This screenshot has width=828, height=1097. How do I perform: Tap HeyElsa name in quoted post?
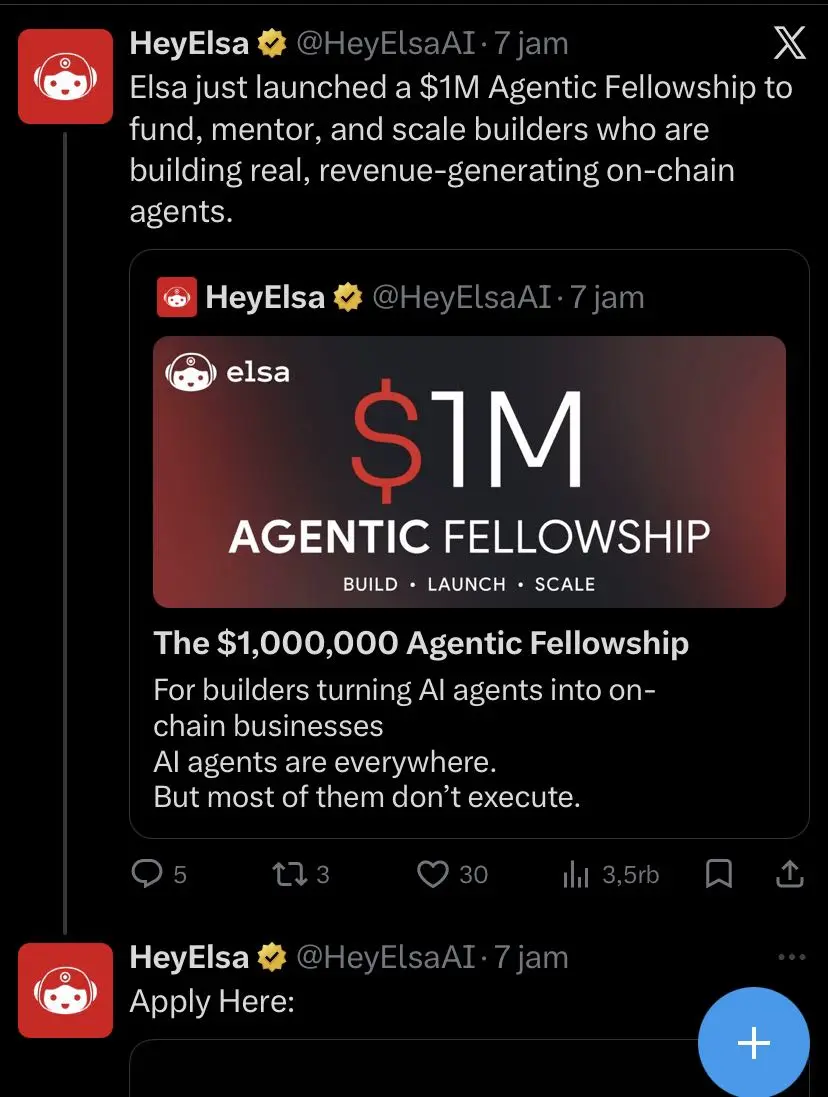[x=265, y=297]
